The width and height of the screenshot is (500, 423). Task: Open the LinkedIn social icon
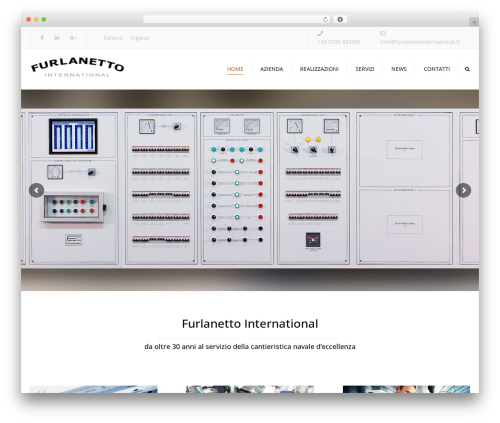pos(57,38)
